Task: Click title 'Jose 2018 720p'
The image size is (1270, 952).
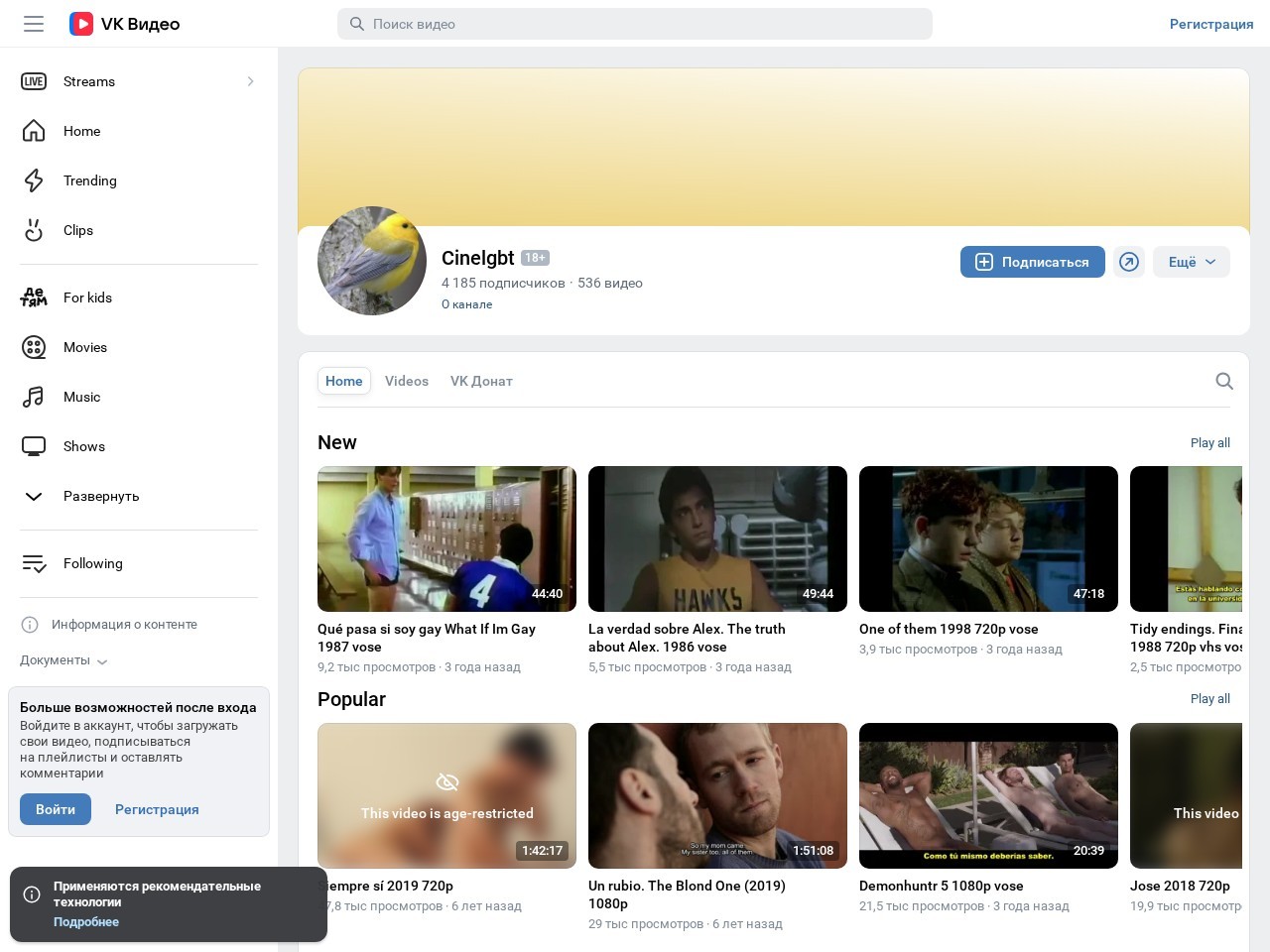Action: coord(1180,886)
